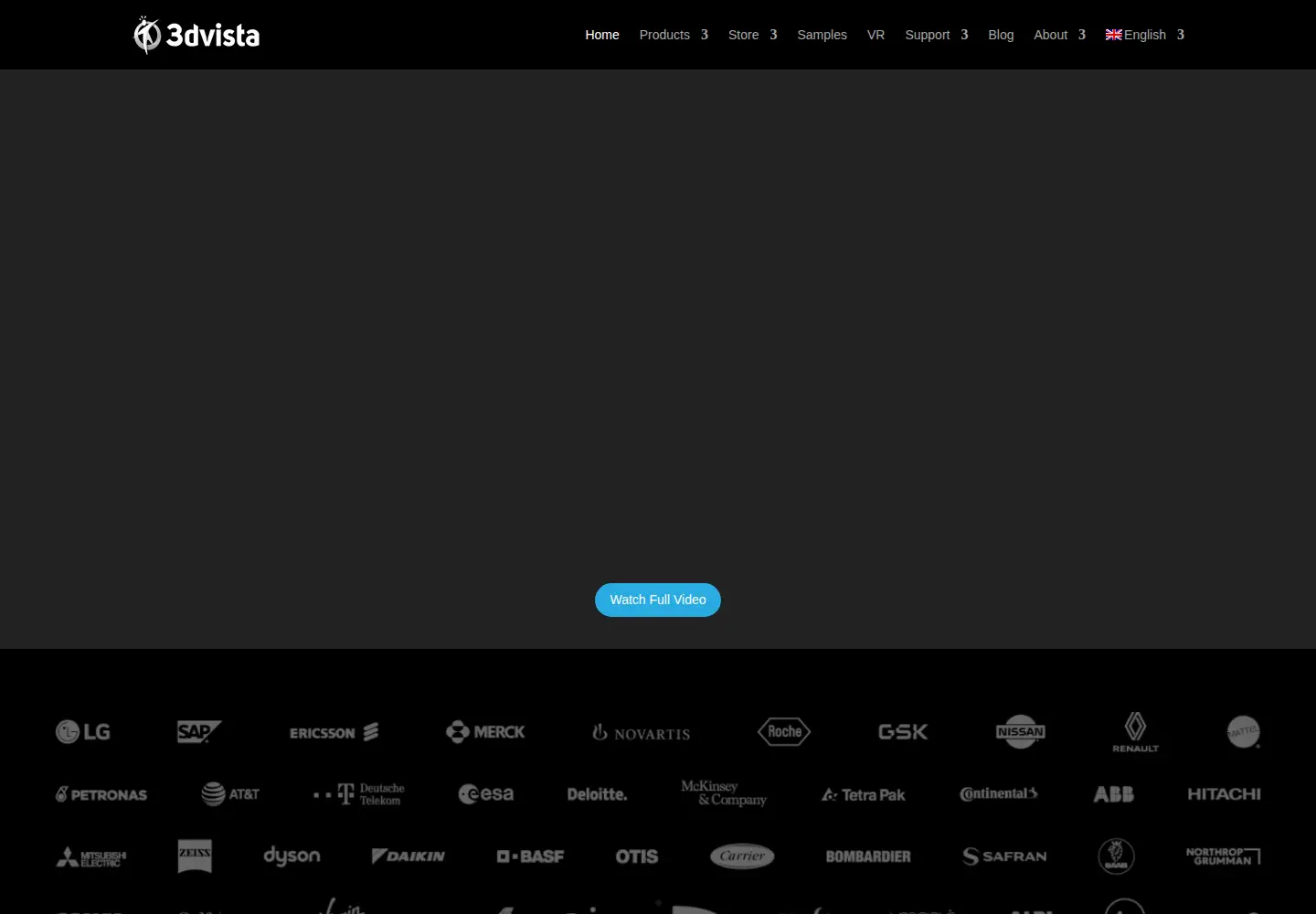Viewport: 1316px width, 914px height.
Task: Click the GSK logo
Action: (x=903, y=732)
